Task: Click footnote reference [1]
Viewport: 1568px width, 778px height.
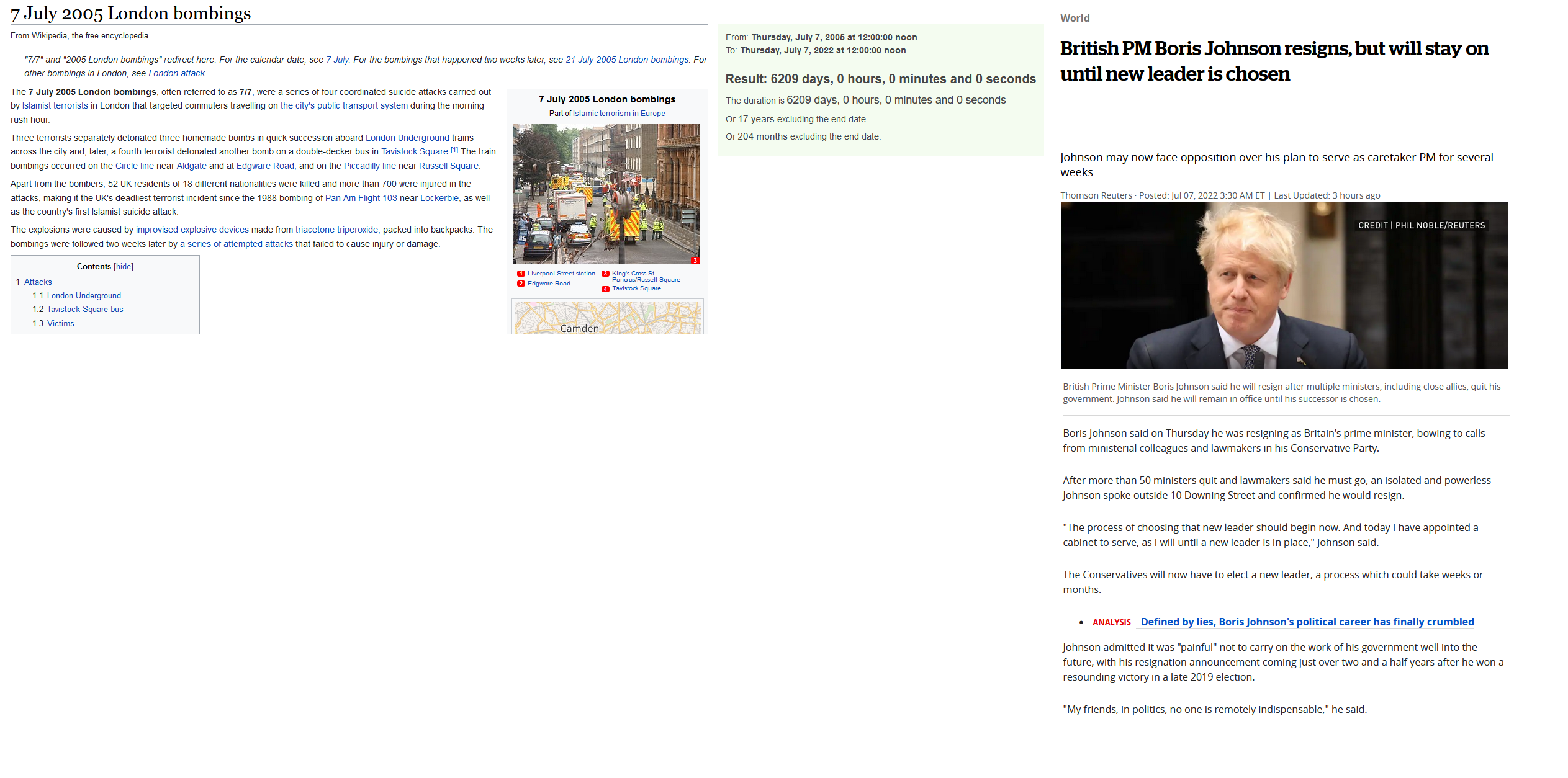Action: point(454,150)
